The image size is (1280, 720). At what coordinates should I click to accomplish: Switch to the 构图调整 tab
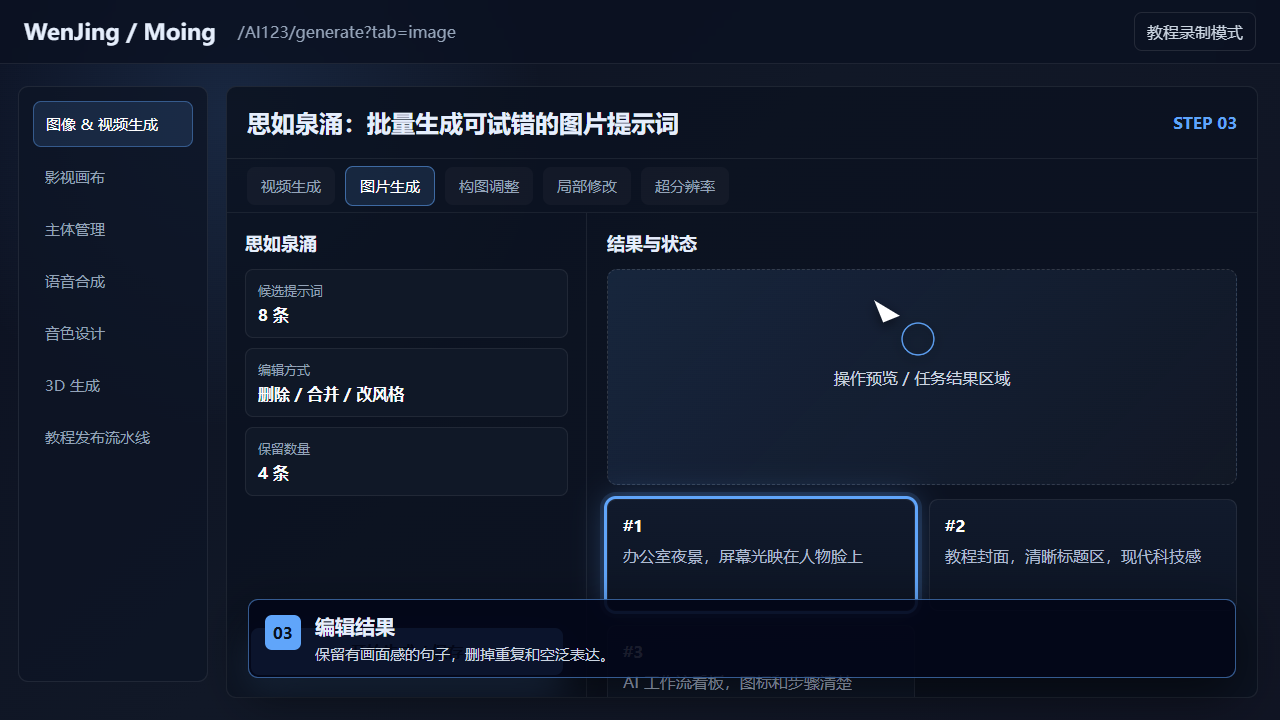pyautogui.click(x=489, y=186)
